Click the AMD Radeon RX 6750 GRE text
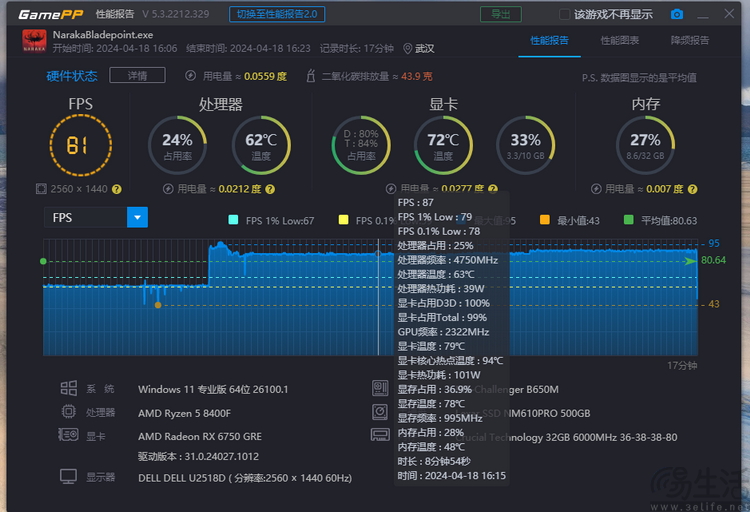Screen dimensions: 750x512 [200, 436]
